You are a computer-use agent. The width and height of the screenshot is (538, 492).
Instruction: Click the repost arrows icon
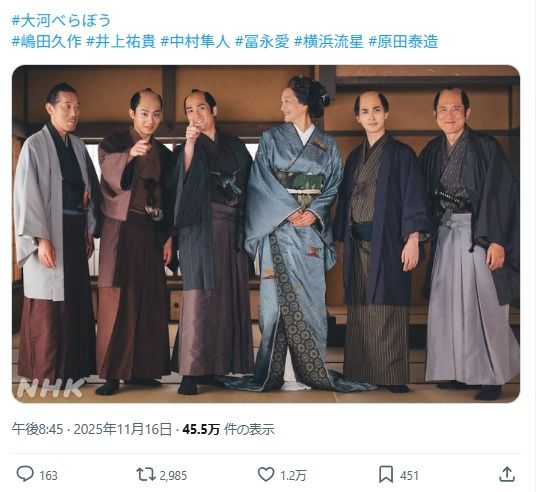[146, 475]
